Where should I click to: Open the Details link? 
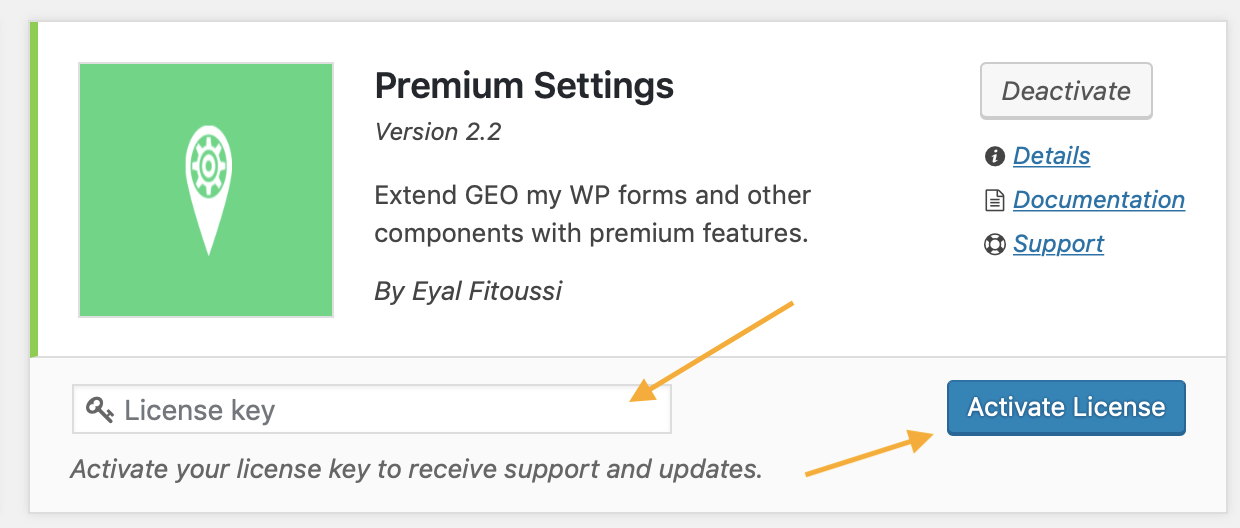(x=1051, y=156)
